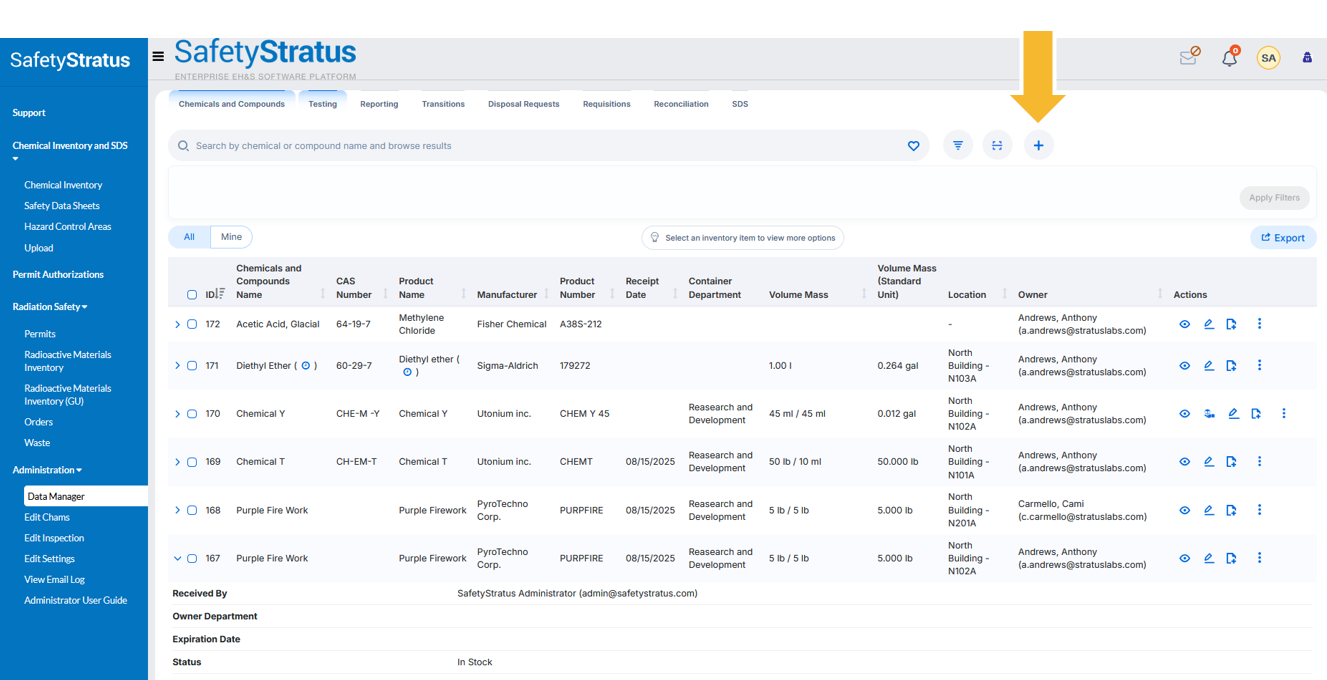Open more options for Chemical Y row
Viewport: 1327px width, 680px height.
[1284, 414]
